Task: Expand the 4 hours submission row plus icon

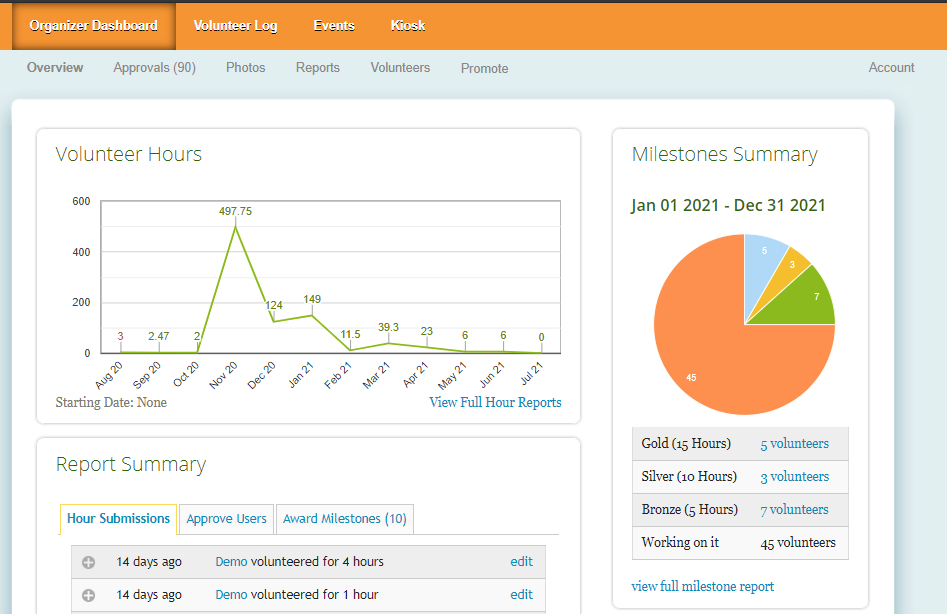Action: (88, 562)
